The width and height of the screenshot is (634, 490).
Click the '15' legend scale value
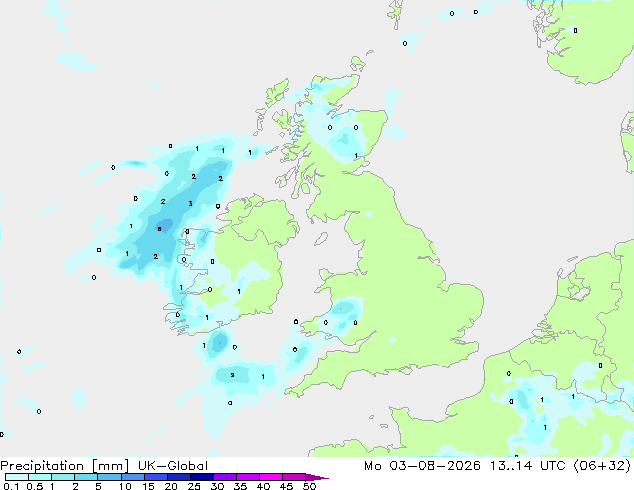coord(148,486)
